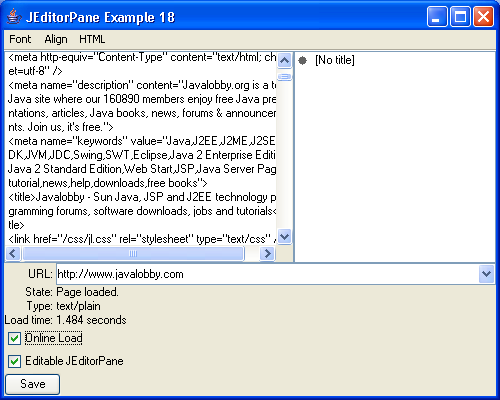Viewport: 500px width, 400px height.
Task: Click the 'text/plain' type value
Action: (78, 306)
